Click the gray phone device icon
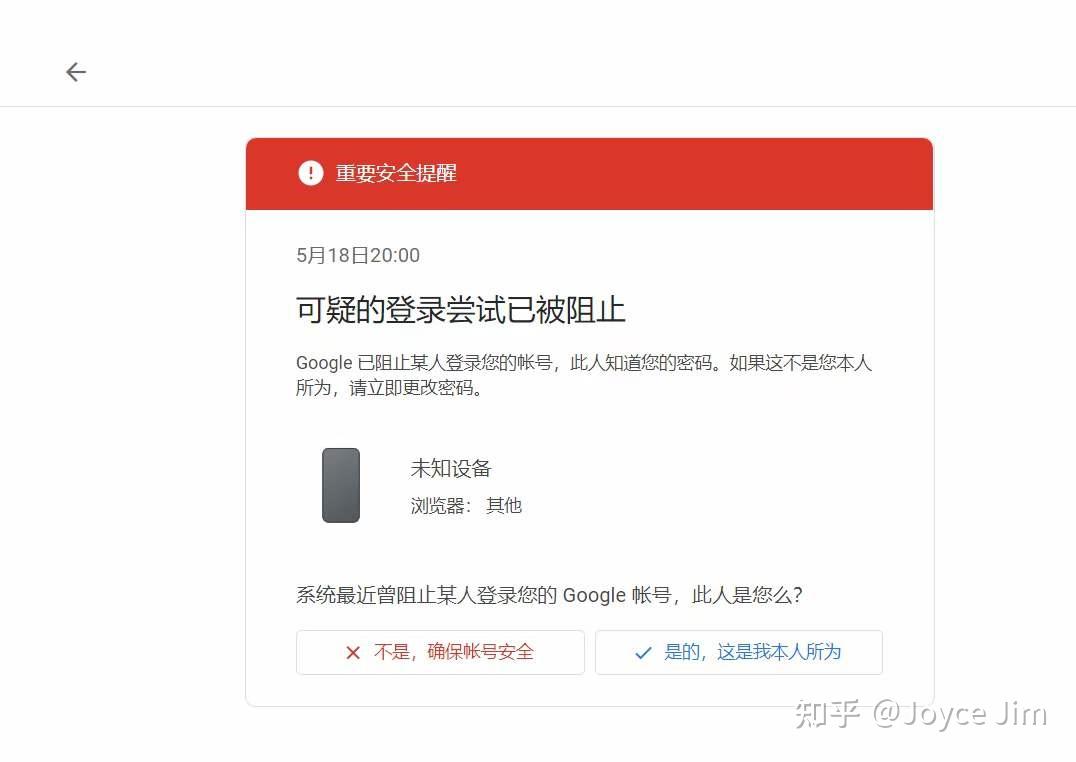The height and width of the screenshot is (762, 1076). (341, 485)
